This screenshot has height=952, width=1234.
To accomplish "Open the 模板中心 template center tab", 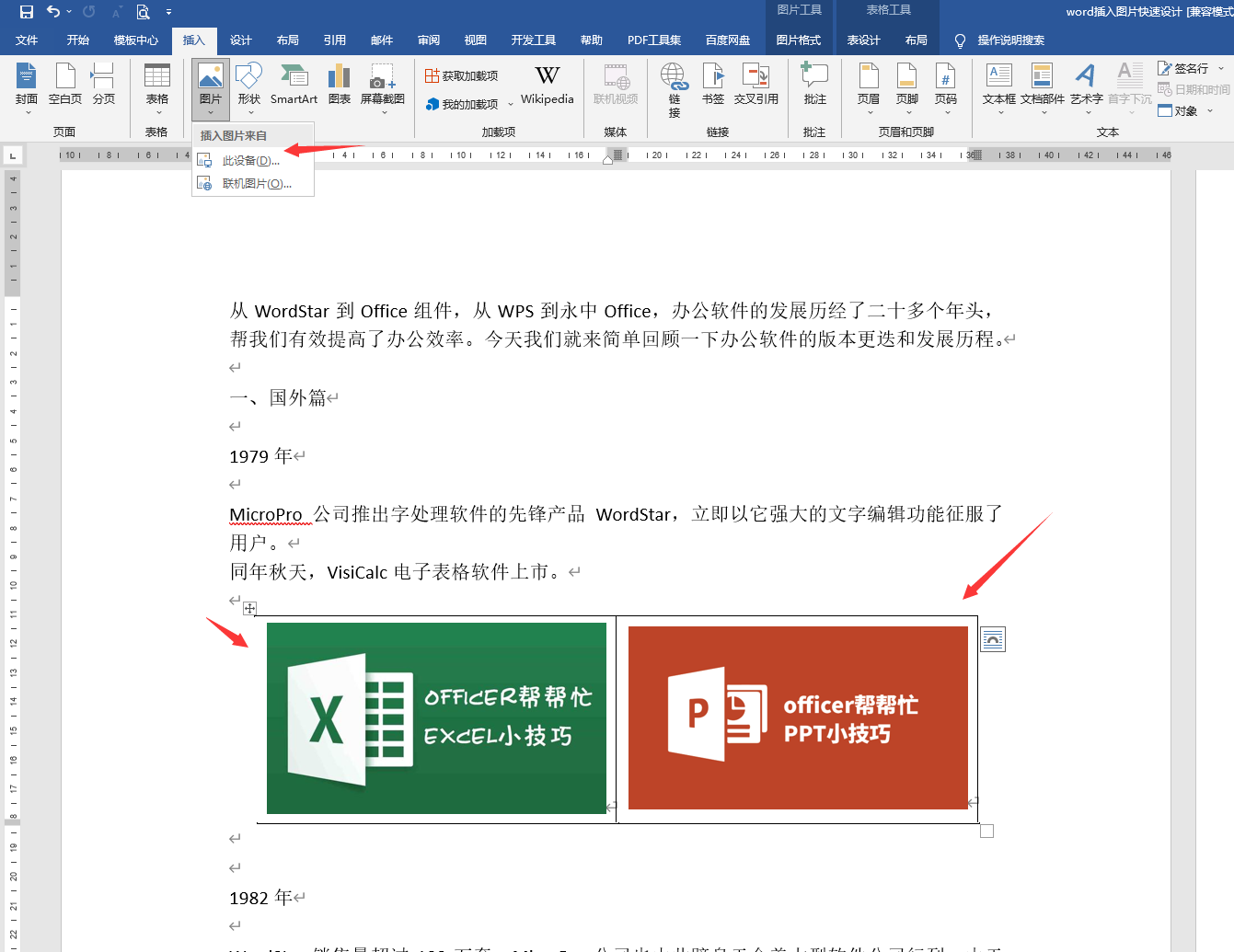I will [136, 40].
